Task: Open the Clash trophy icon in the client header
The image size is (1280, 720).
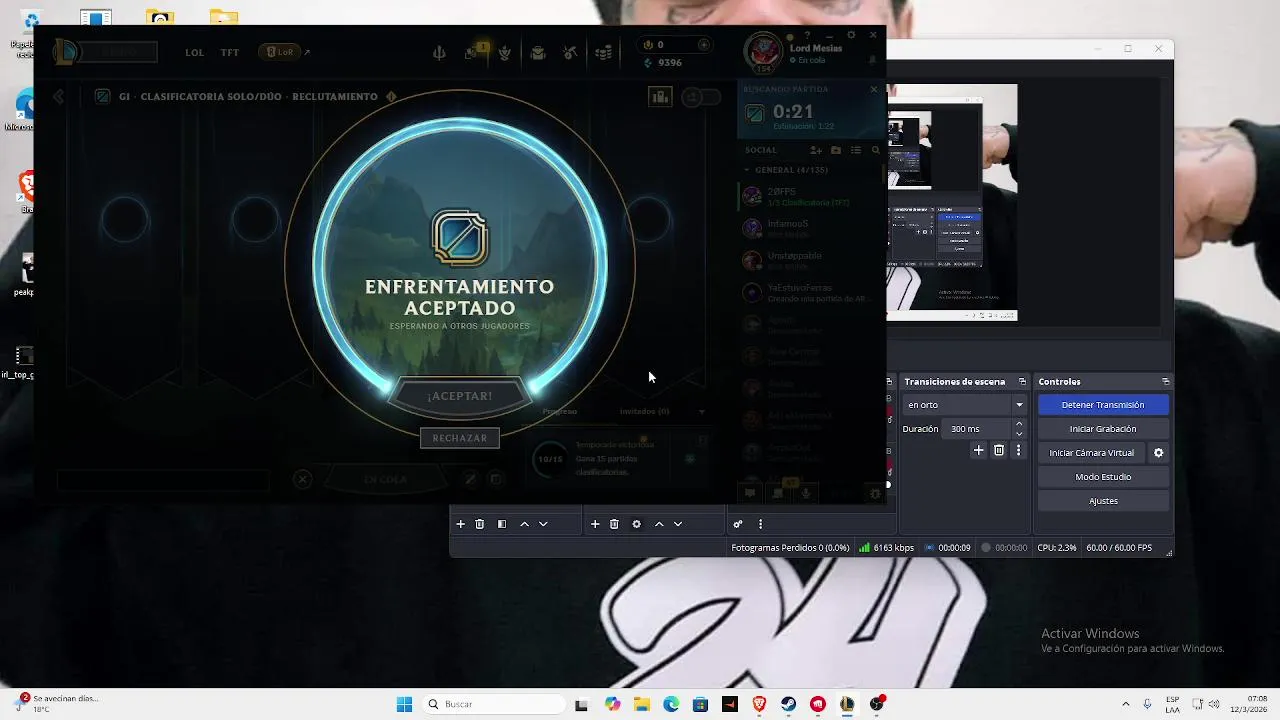Action: [439, 53]
